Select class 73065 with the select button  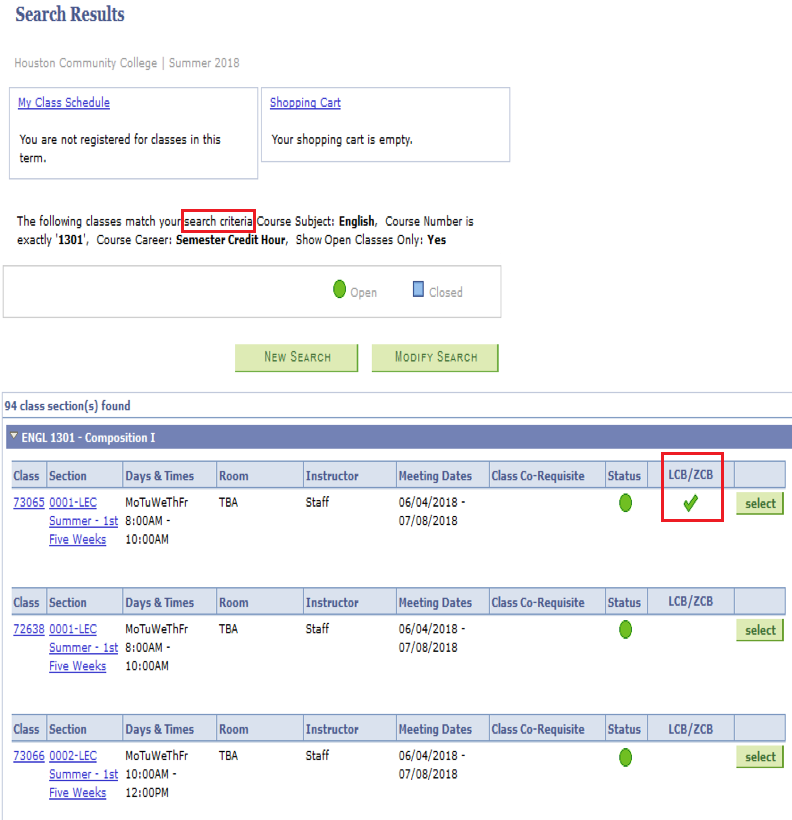(x=760, y=503)
